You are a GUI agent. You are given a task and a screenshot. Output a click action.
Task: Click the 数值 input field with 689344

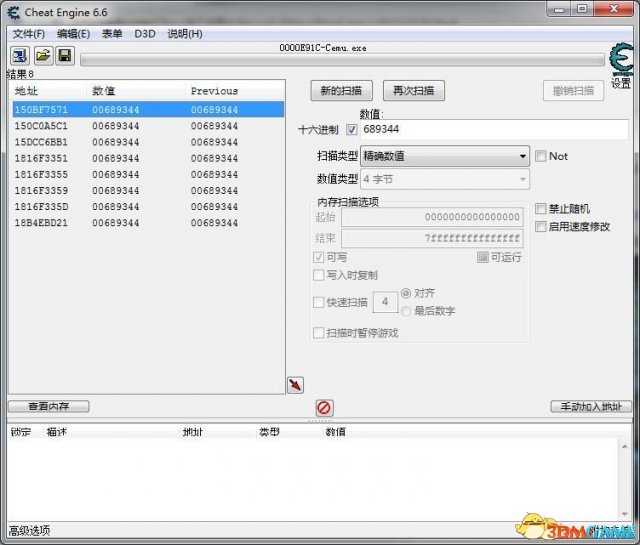pos(494,129)
